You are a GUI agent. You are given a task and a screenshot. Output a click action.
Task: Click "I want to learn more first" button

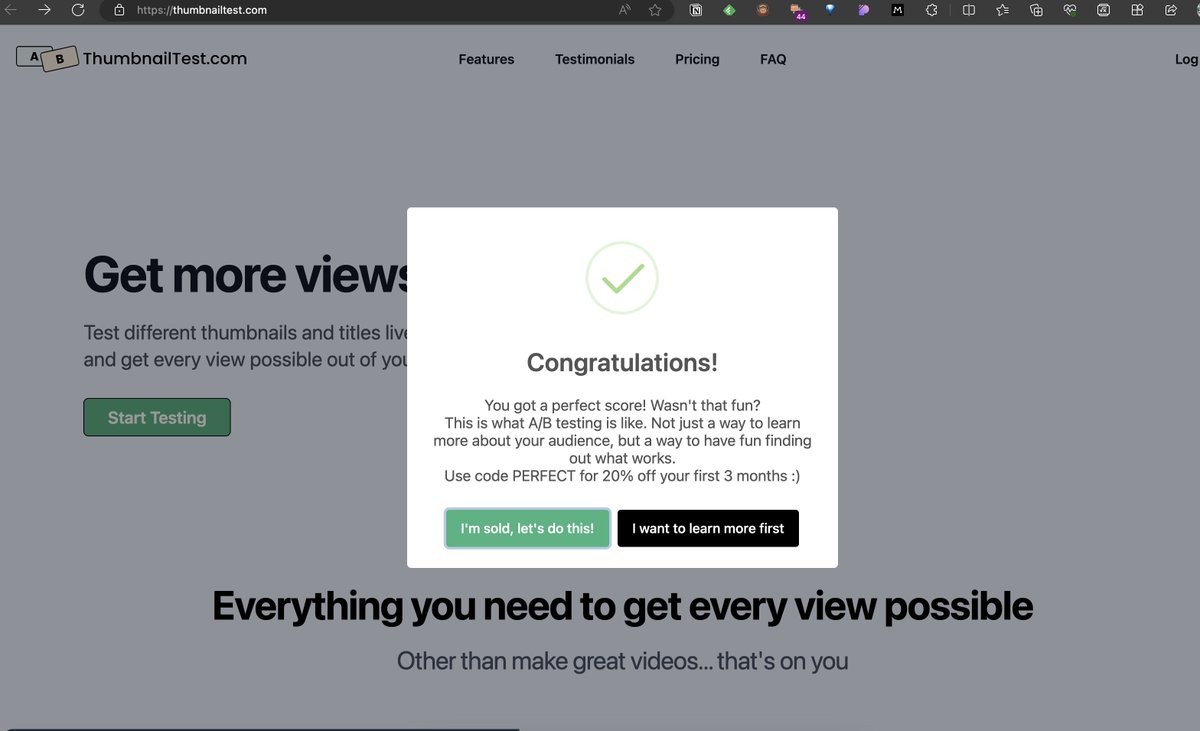(708, 528)
